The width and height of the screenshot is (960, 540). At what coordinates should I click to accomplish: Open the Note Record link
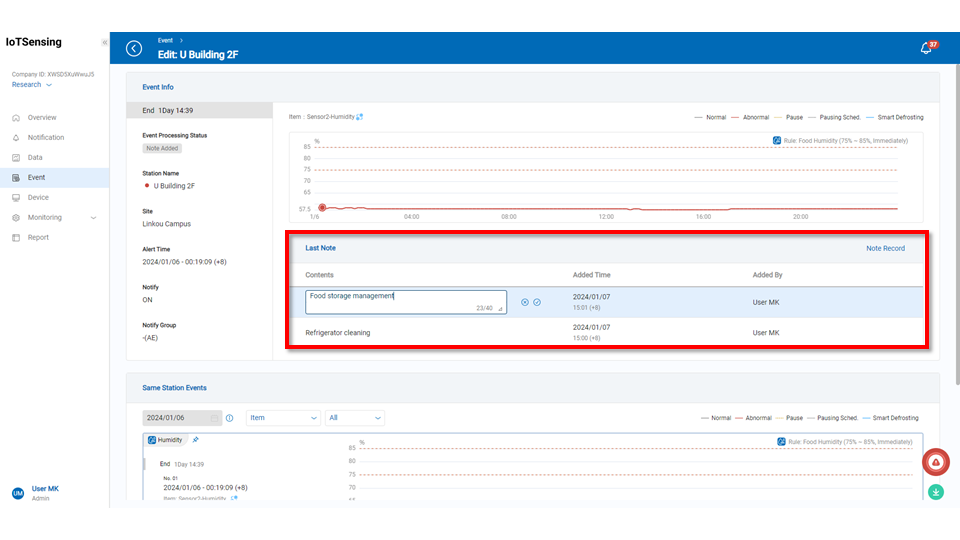[885, 248]
